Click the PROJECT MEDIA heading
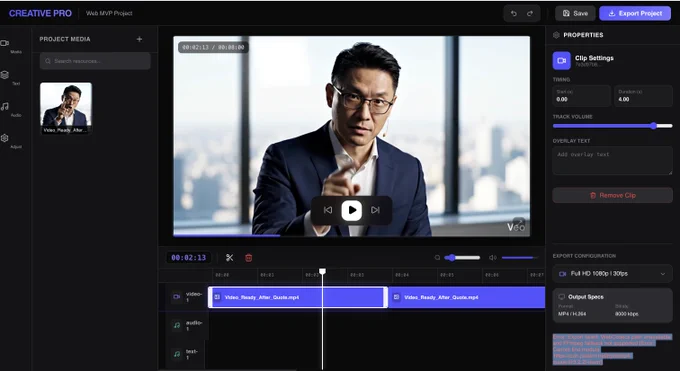680x371 pixels. 65,39
